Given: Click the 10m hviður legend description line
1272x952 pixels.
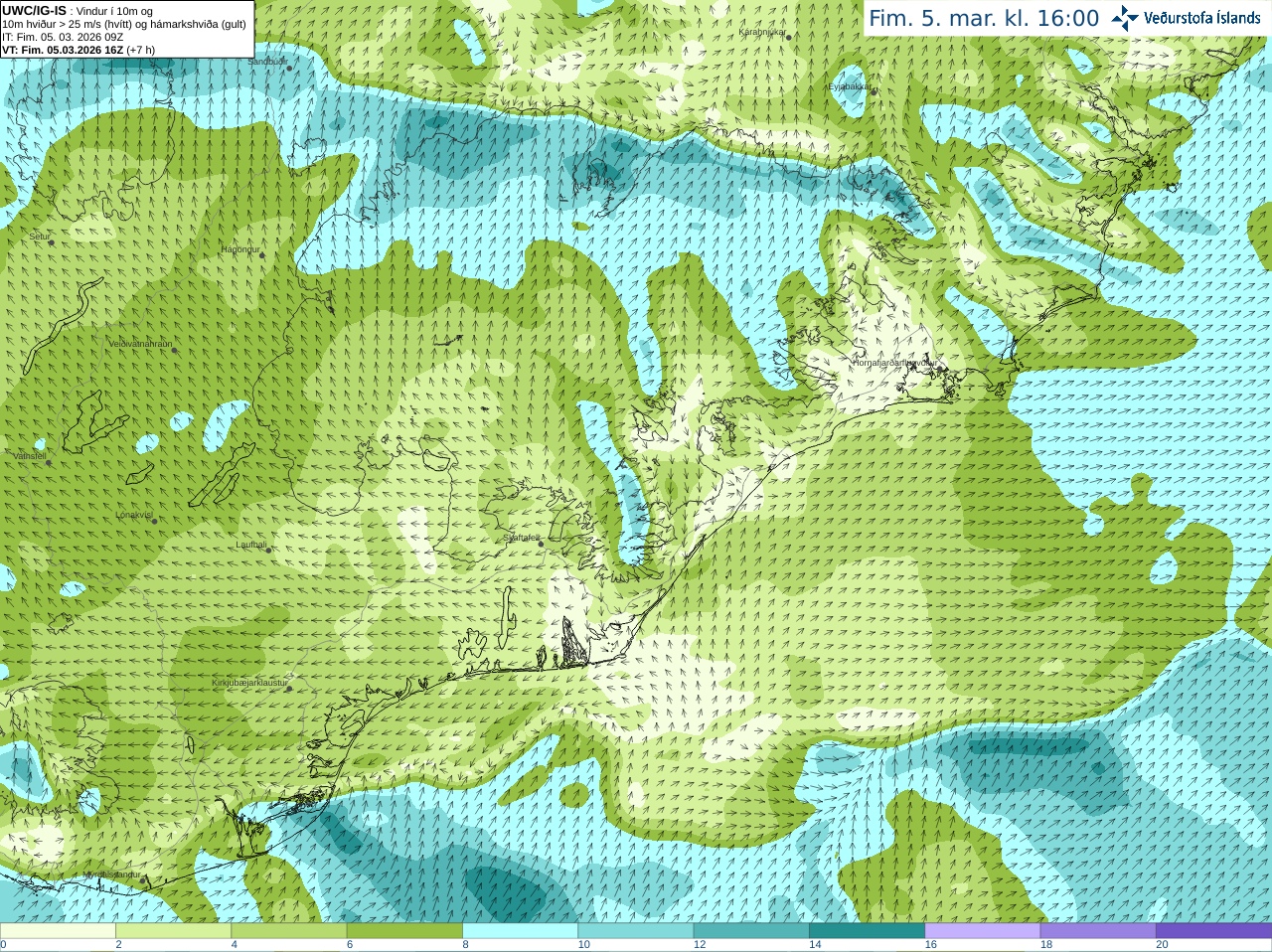Looking at the screenshot, I should pos(124,24).
